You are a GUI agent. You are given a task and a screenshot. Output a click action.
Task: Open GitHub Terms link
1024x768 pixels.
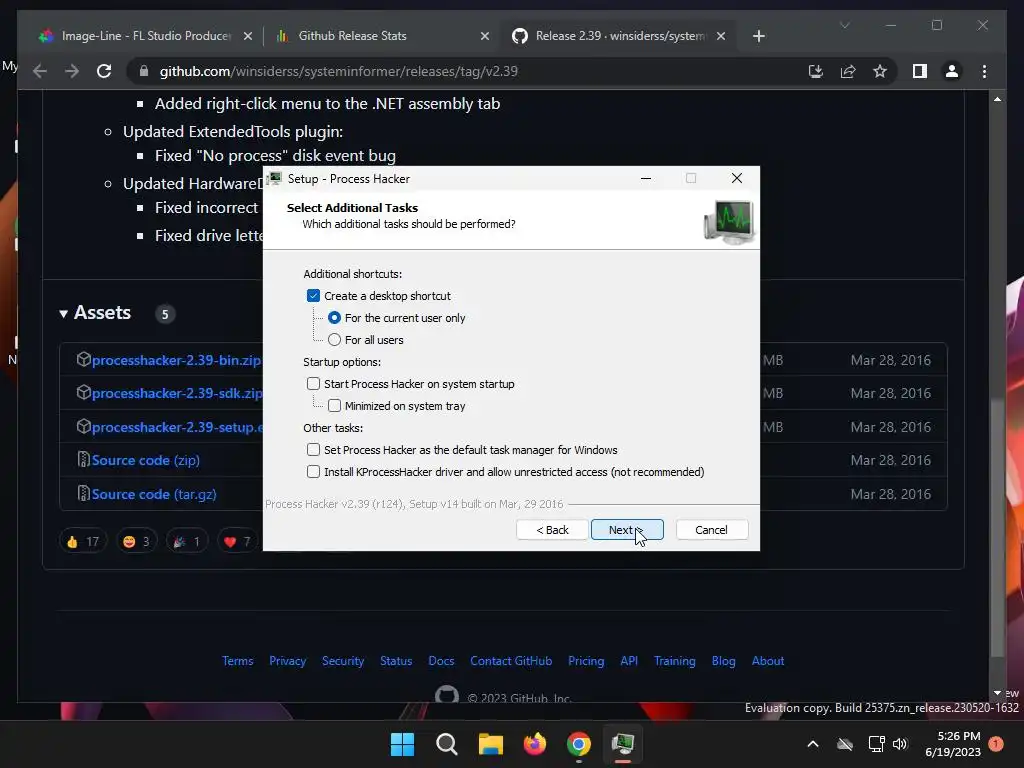(237, 661)
